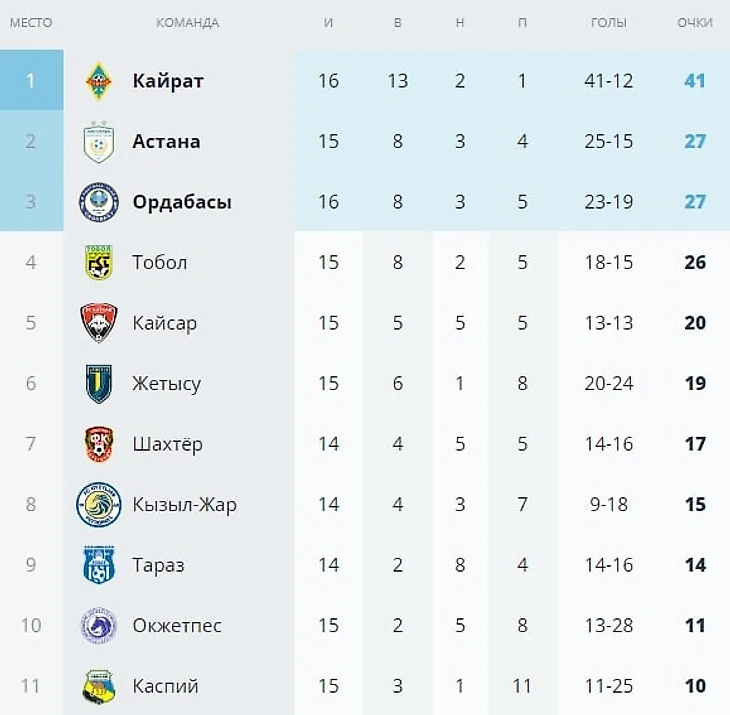730x715 pixels.
Task: Click the Кызыл-Жар round logo
Action: click(99, 505)
